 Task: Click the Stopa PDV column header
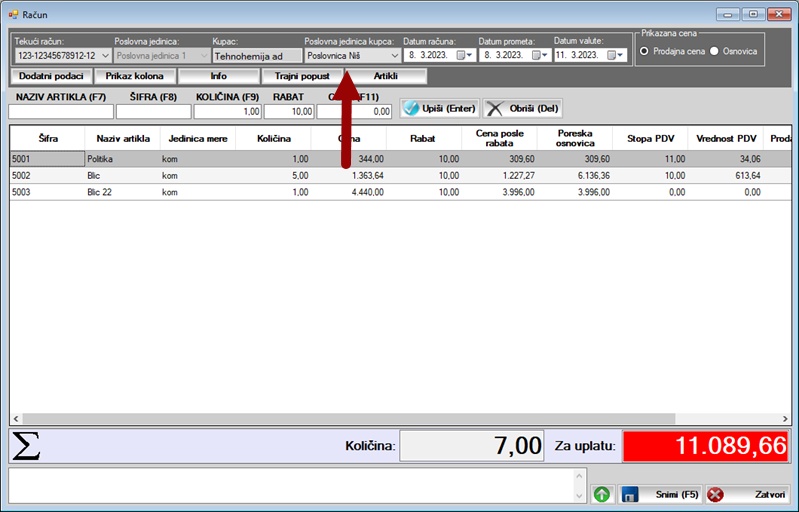(x=650, y=139)
